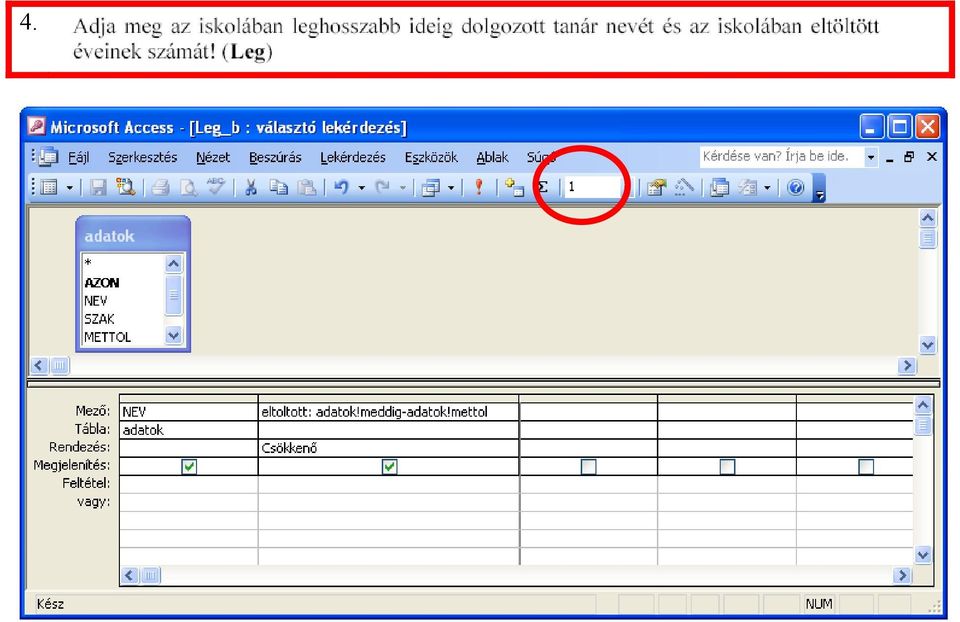Click the New Object toolbar icon
The image size is (960, 622).
[x=747, y=187]
